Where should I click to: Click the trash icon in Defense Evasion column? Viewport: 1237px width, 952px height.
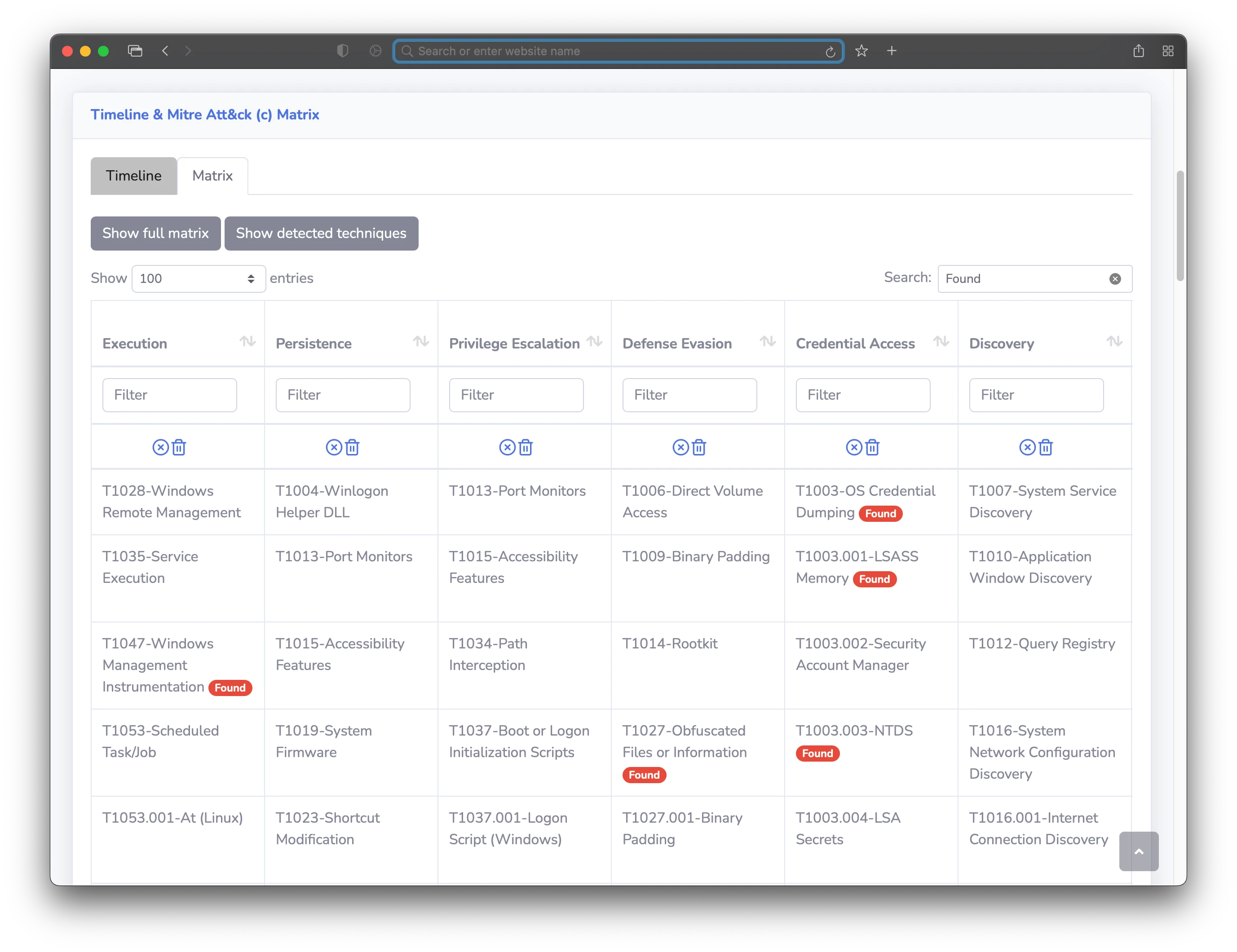[699, 447]
